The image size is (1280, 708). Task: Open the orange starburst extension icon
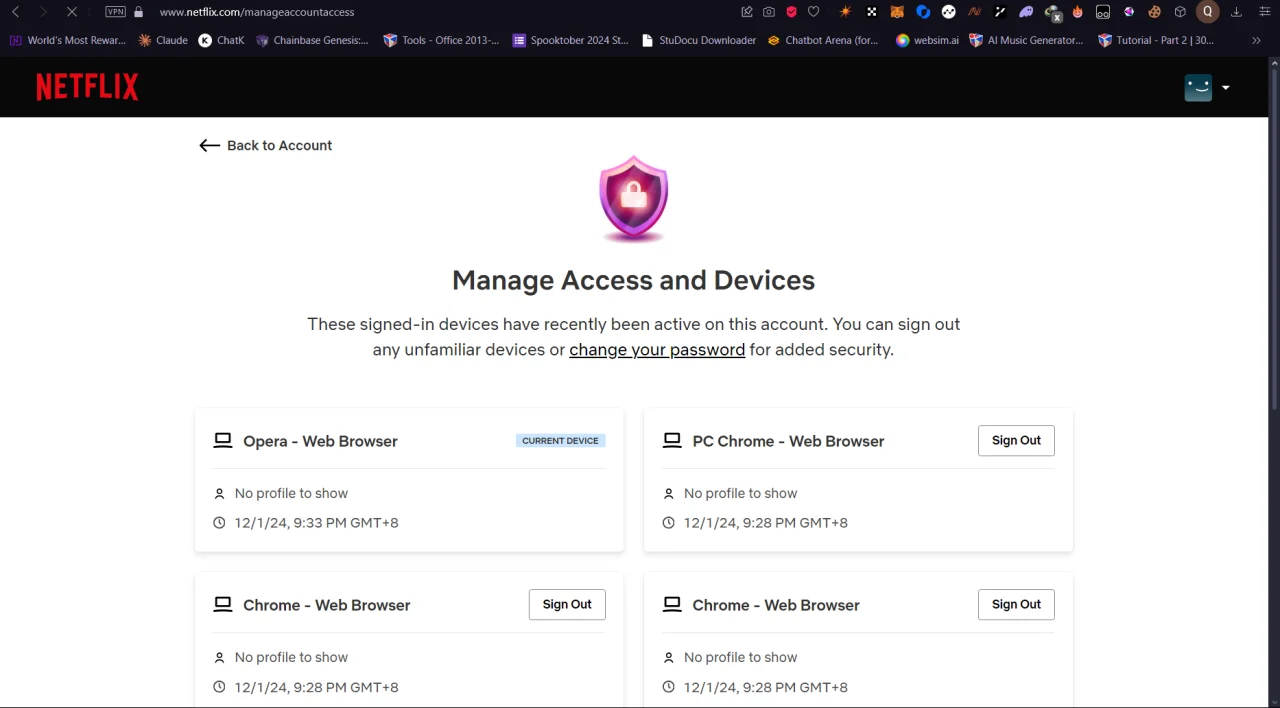click(x=845, y=12)
